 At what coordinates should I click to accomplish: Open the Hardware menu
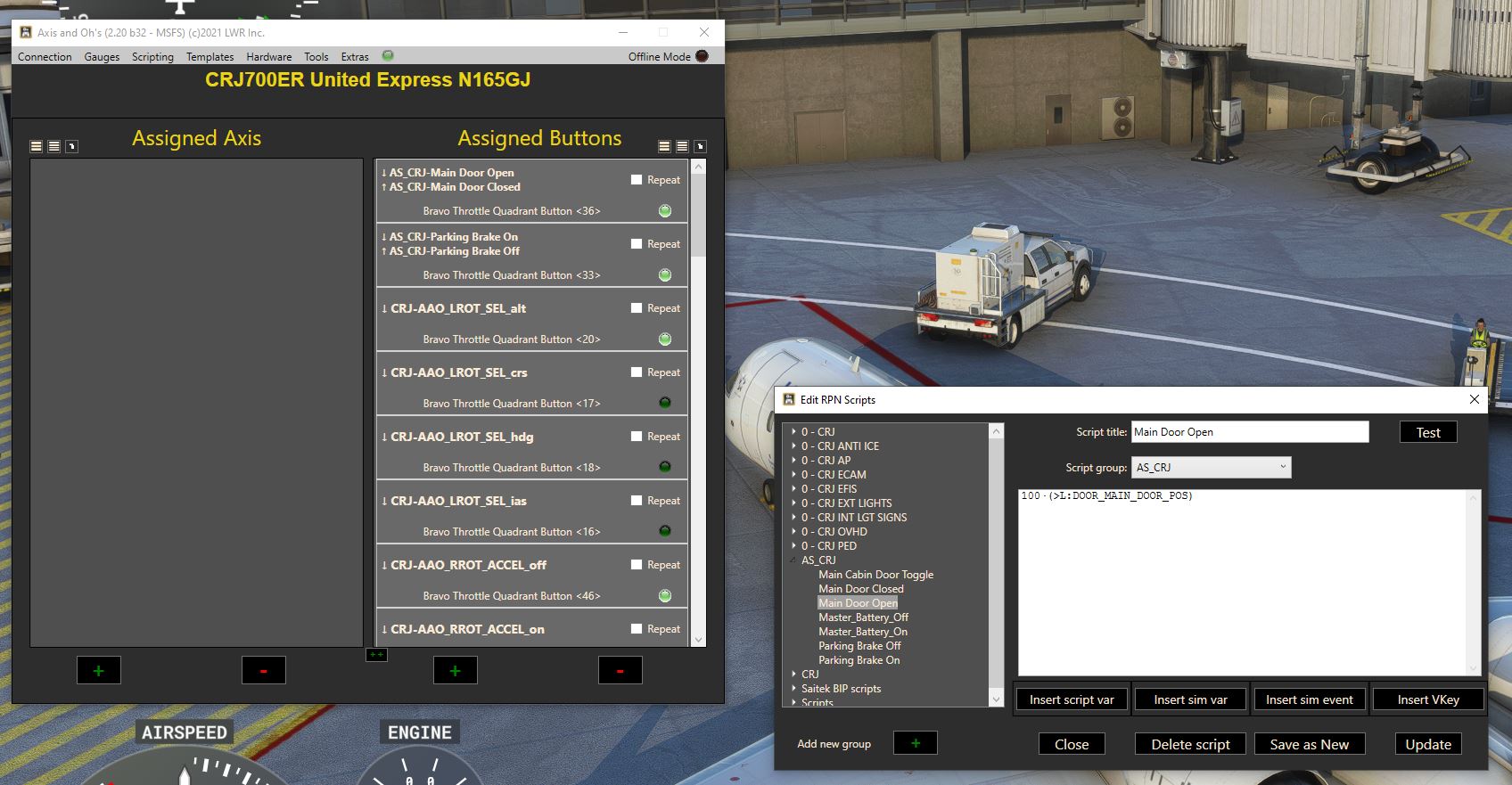[268, 56]
